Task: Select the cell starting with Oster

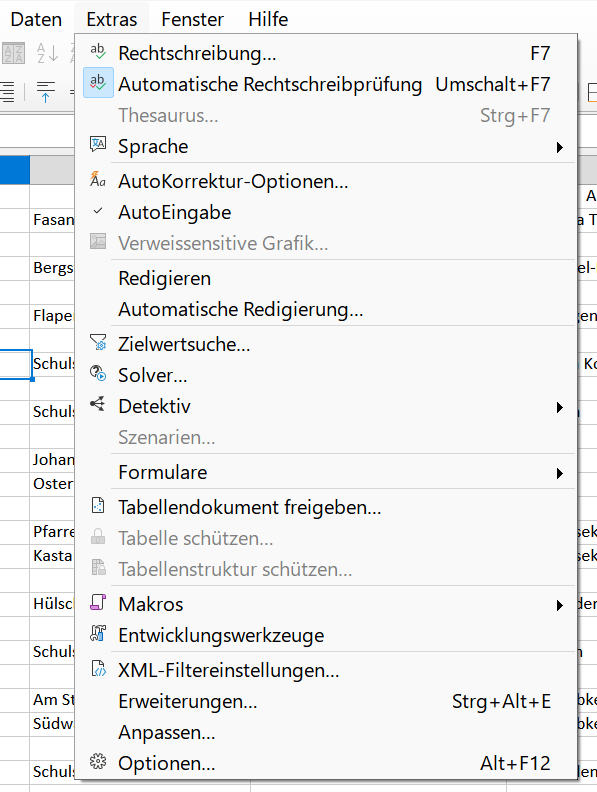Action: click(x=53, y=484)
